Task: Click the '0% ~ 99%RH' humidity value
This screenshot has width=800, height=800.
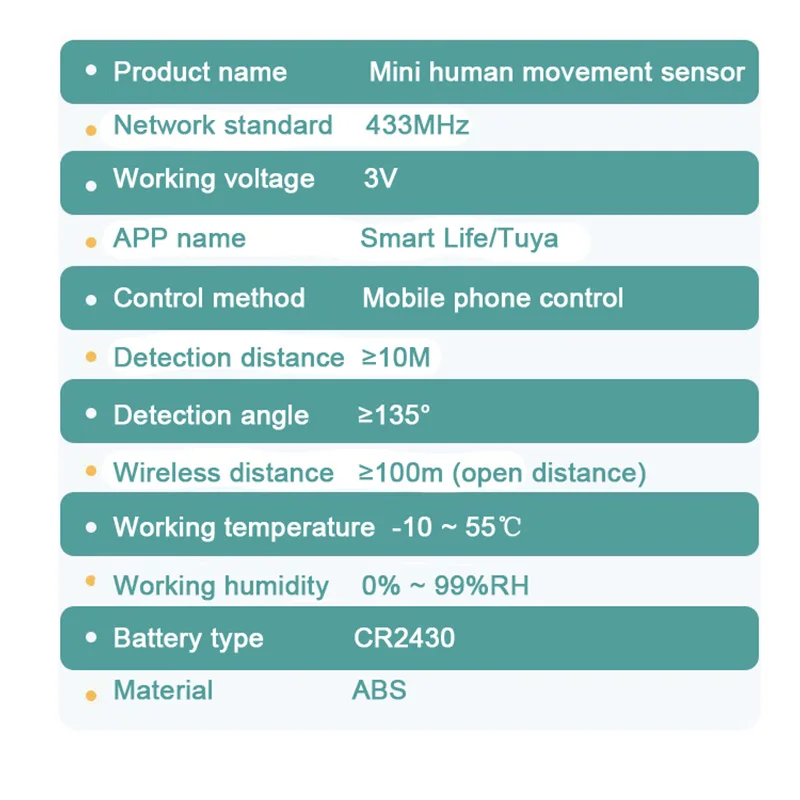Action: click(x=445, y=586)
